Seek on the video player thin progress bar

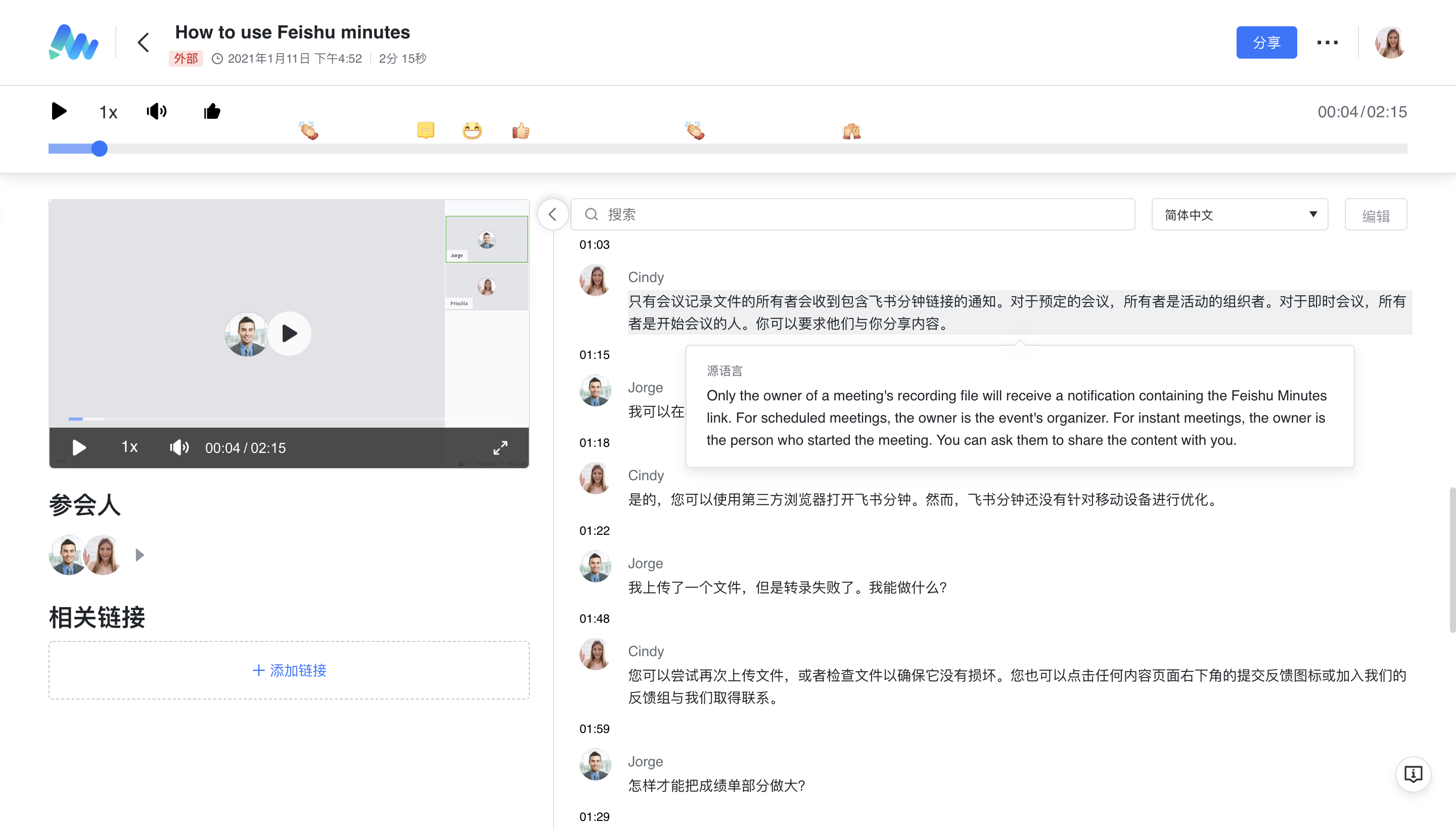(256, 419)
